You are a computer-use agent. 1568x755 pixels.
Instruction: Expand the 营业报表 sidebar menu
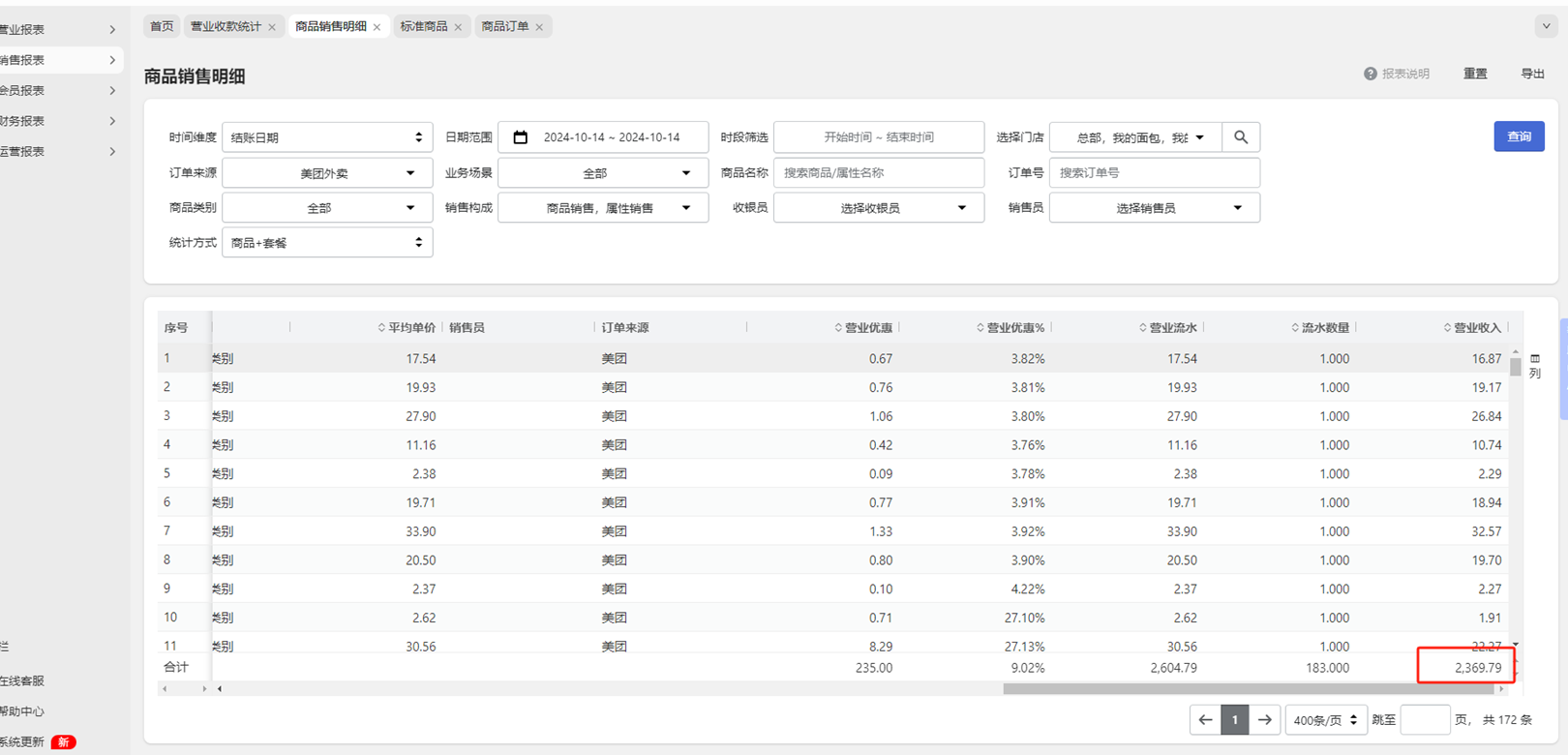coord(60,30)
